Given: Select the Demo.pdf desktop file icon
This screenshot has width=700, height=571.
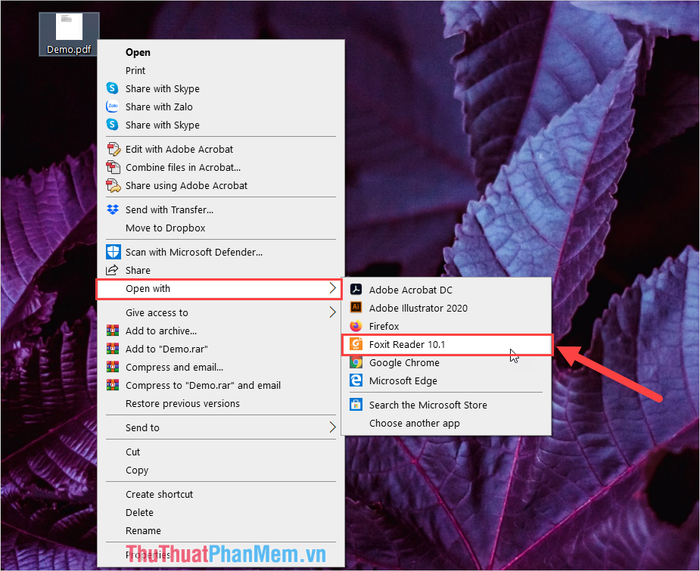Looking at the screenshot, I should 69,34.
